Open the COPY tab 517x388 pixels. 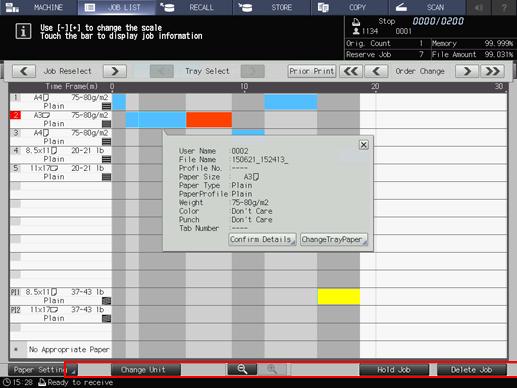pyautogui.click(x=349, y=7)
